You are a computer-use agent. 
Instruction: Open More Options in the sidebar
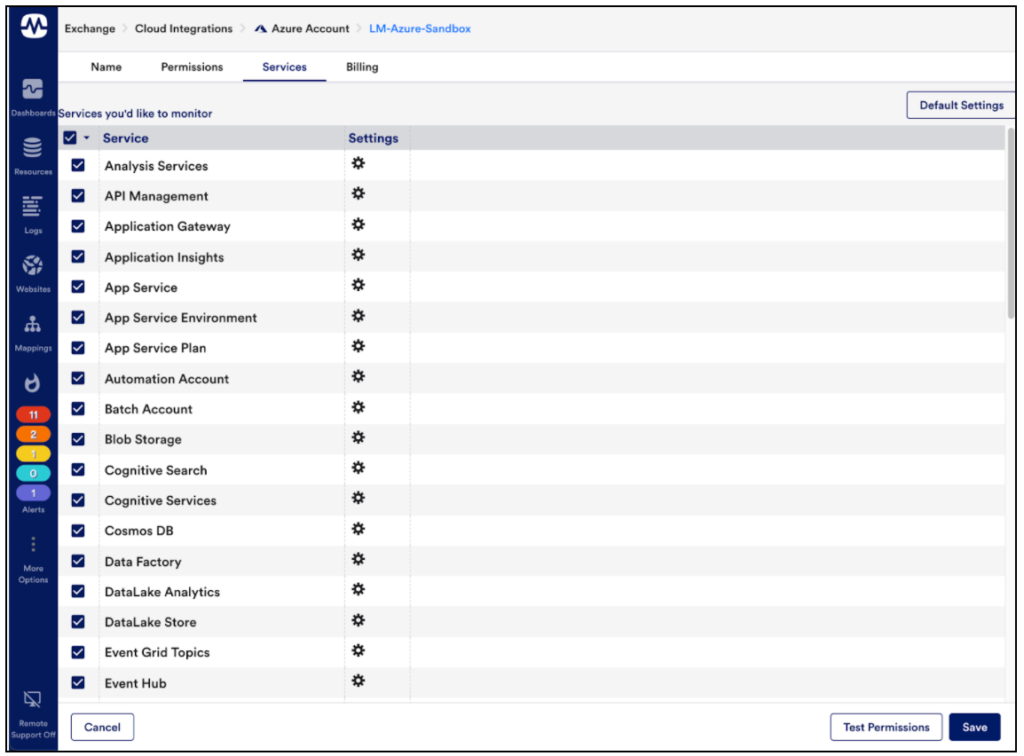tap(33, 560)
